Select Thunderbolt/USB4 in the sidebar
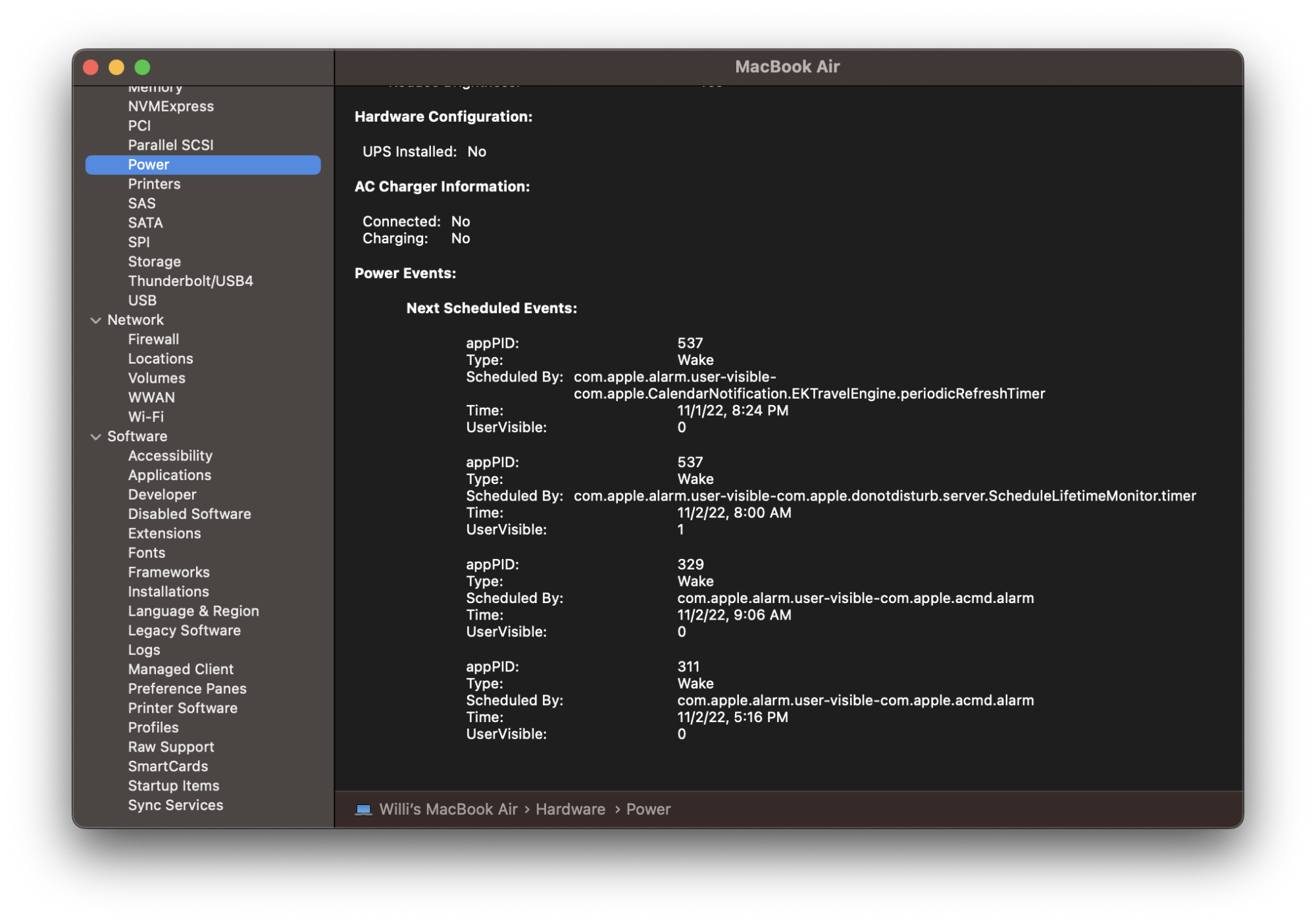 click(190, 281)
